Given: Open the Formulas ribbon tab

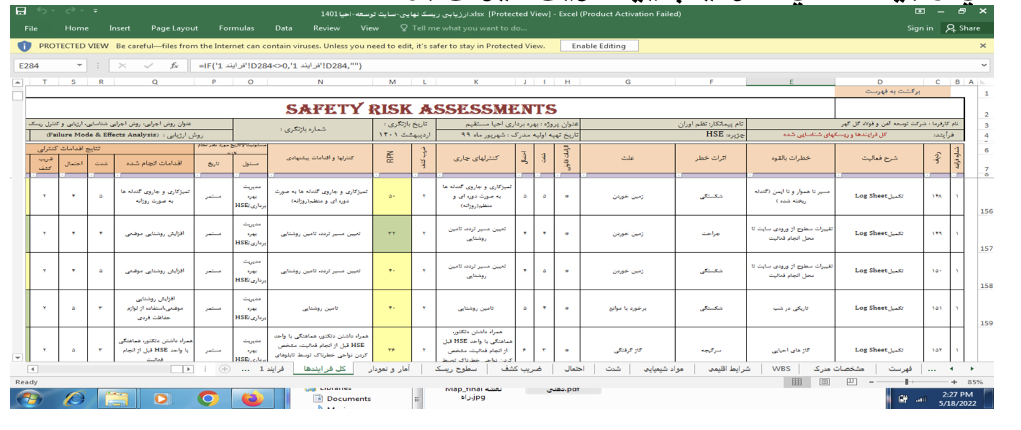Looking at the screenshot, I should [236, 28].
